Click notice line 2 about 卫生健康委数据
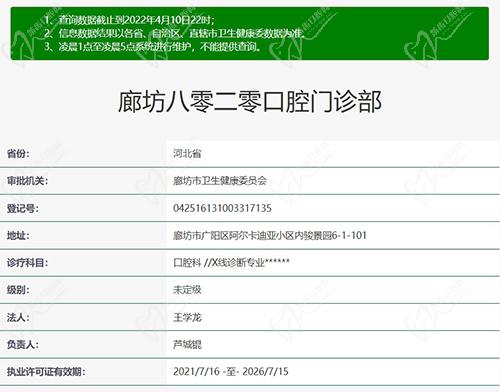Viewport: 500px width, 392px height. coord(174,33)
